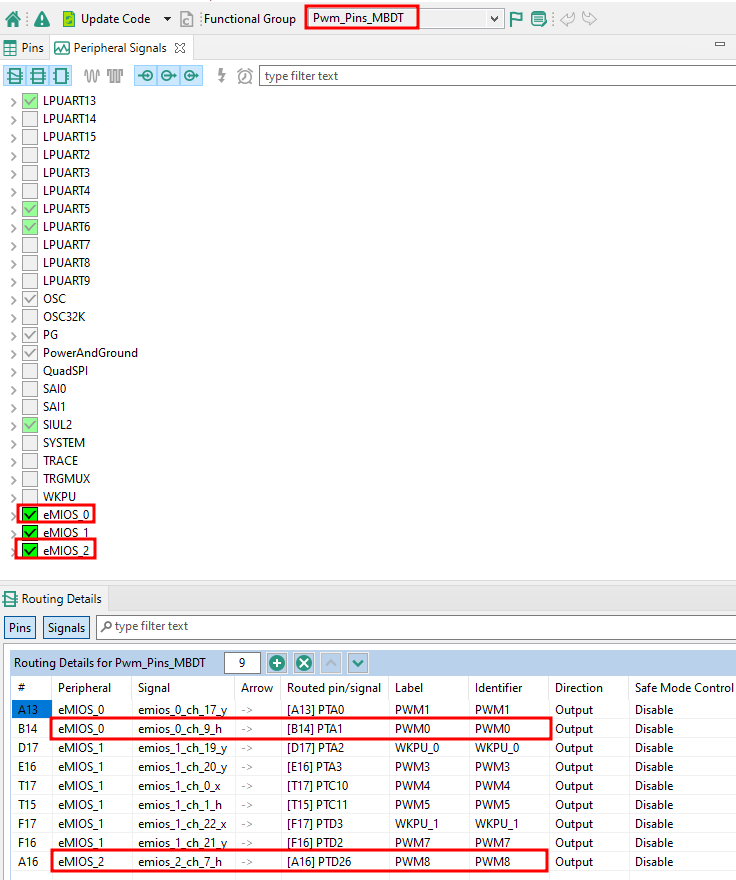Expand the PowerAndGround tree node

coord(13,354)
